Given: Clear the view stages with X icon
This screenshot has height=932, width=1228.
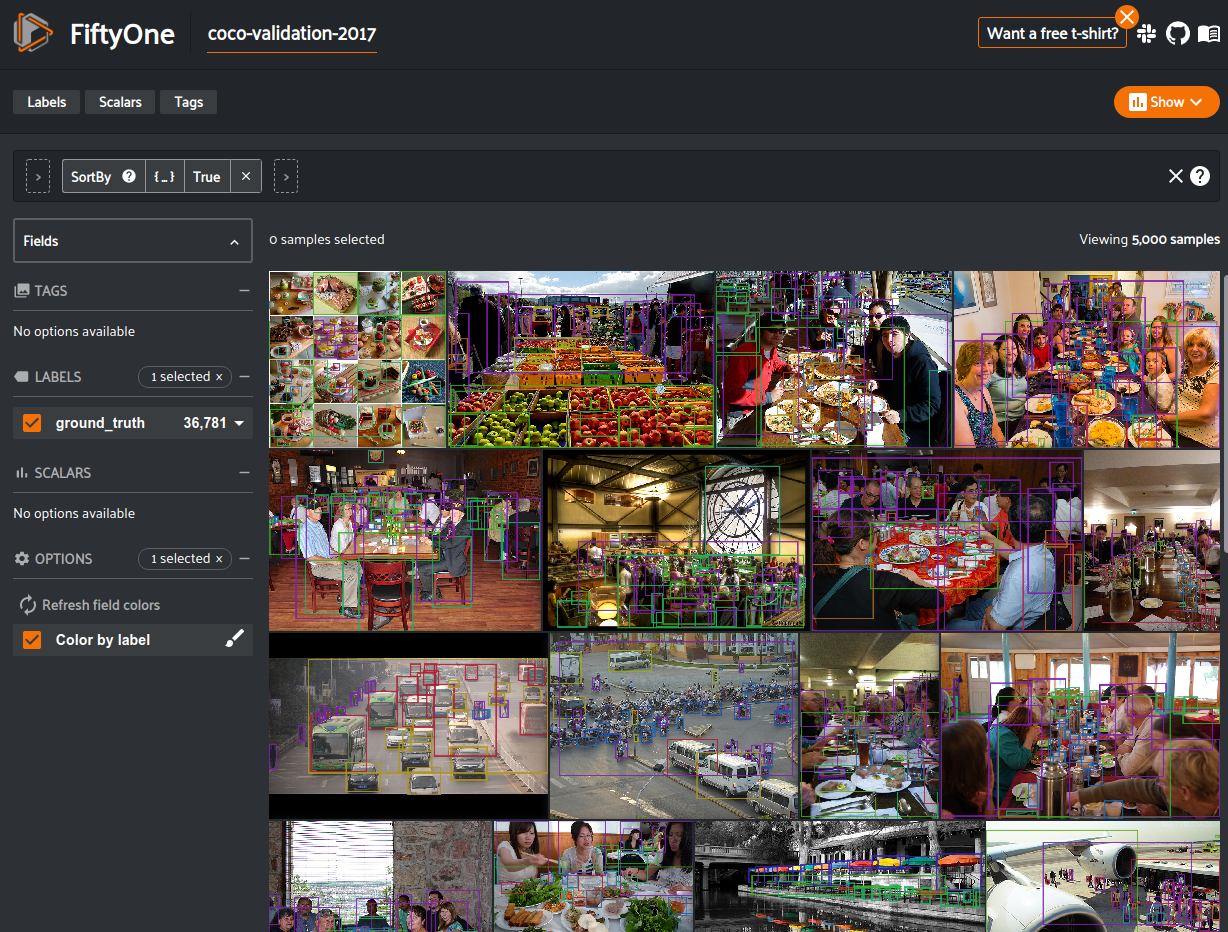Looking at the screenshot, I should click(1176, 176).
